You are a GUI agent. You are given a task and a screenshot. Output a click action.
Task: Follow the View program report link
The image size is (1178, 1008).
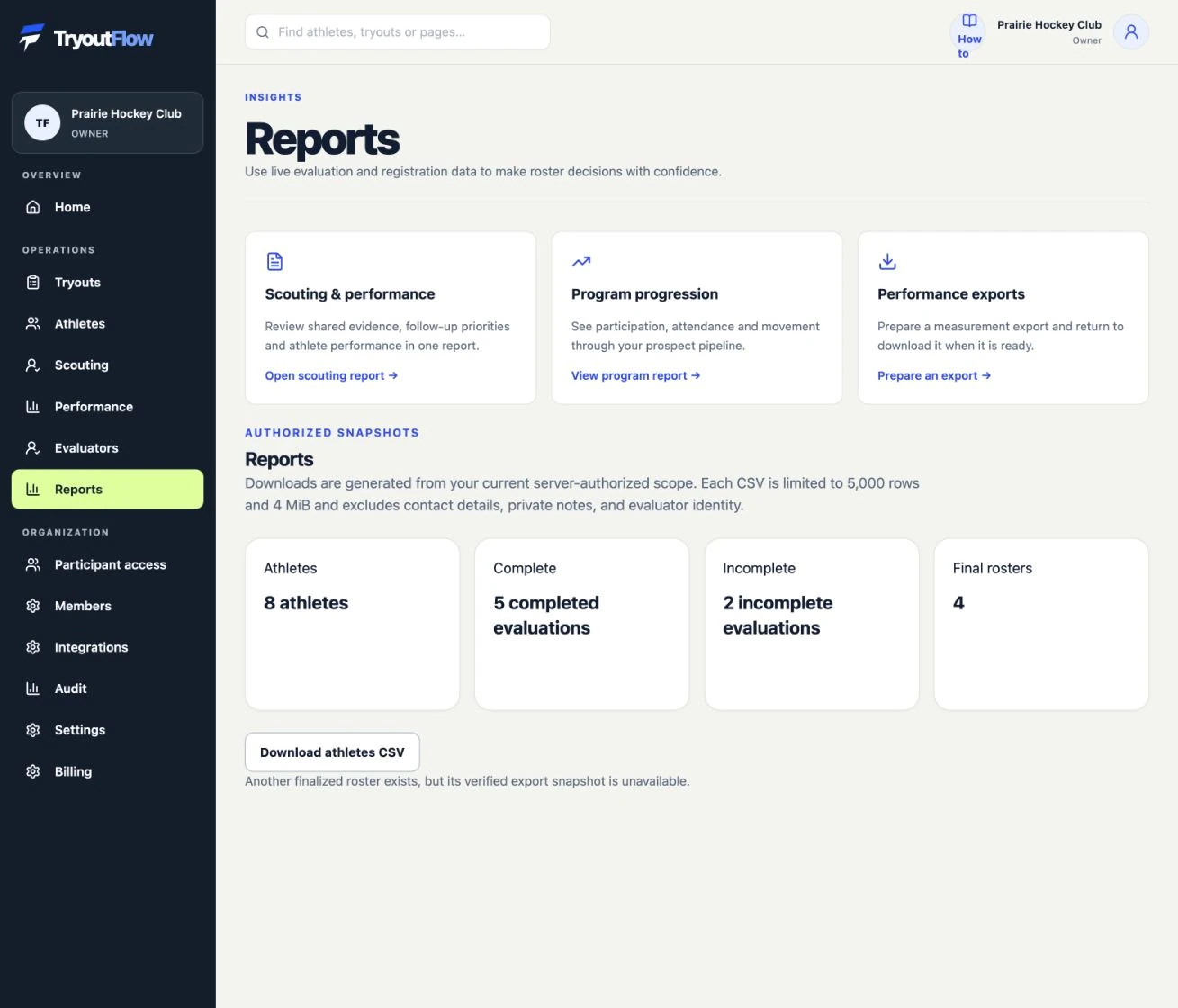point(635,376)
